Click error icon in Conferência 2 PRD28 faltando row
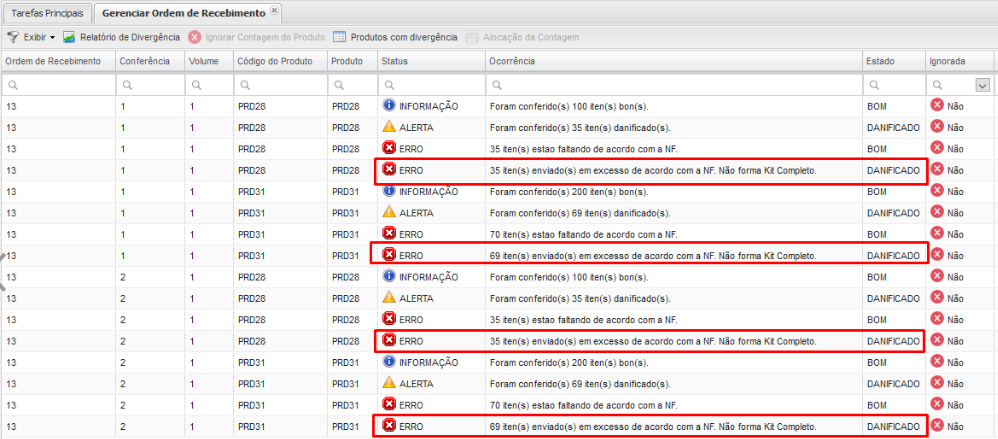998x439 pixels. 390,319
